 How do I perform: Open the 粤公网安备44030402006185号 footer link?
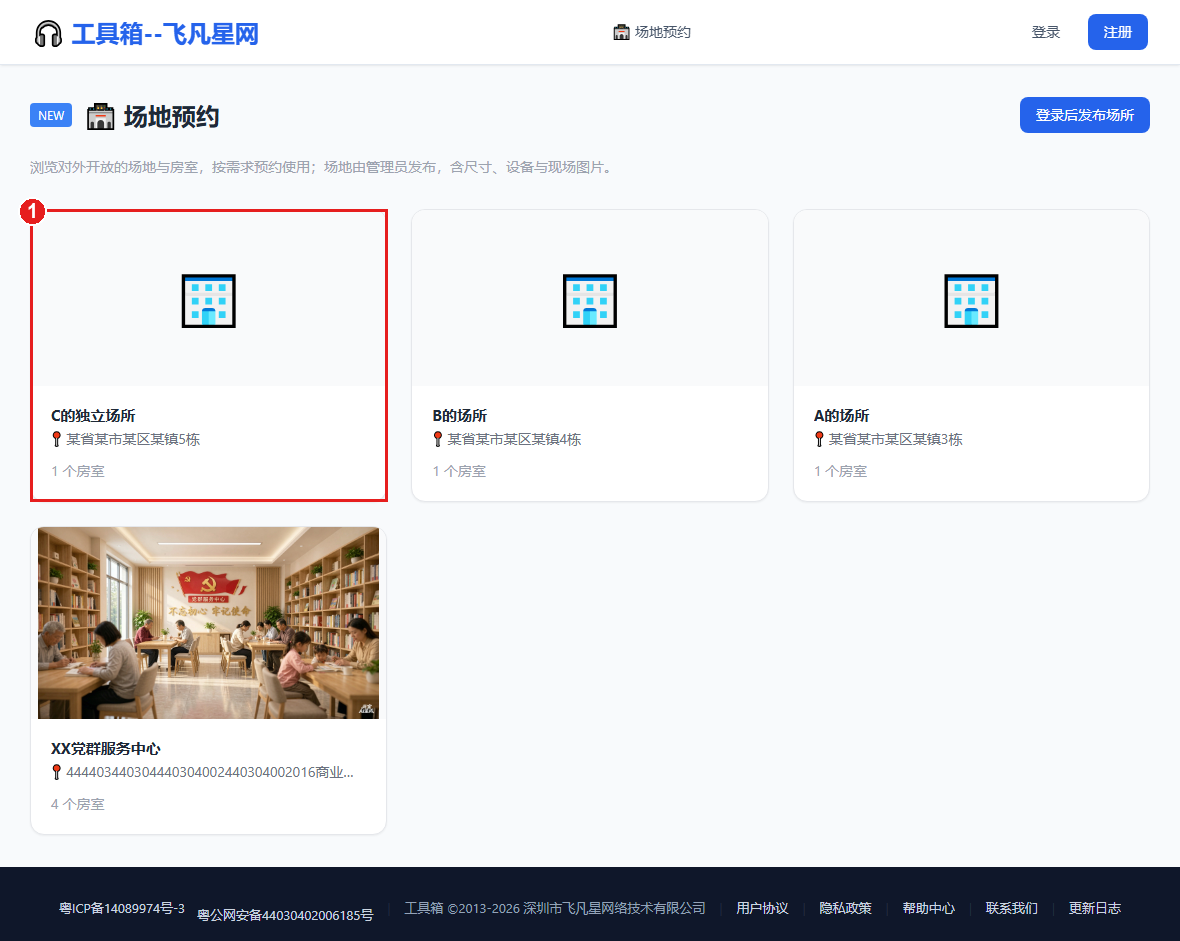(x=285, y=915)
